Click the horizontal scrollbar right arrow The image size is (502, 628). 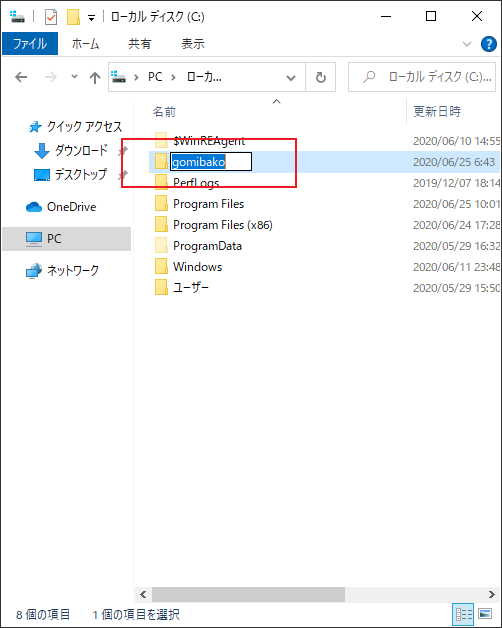tap(491, 594)
